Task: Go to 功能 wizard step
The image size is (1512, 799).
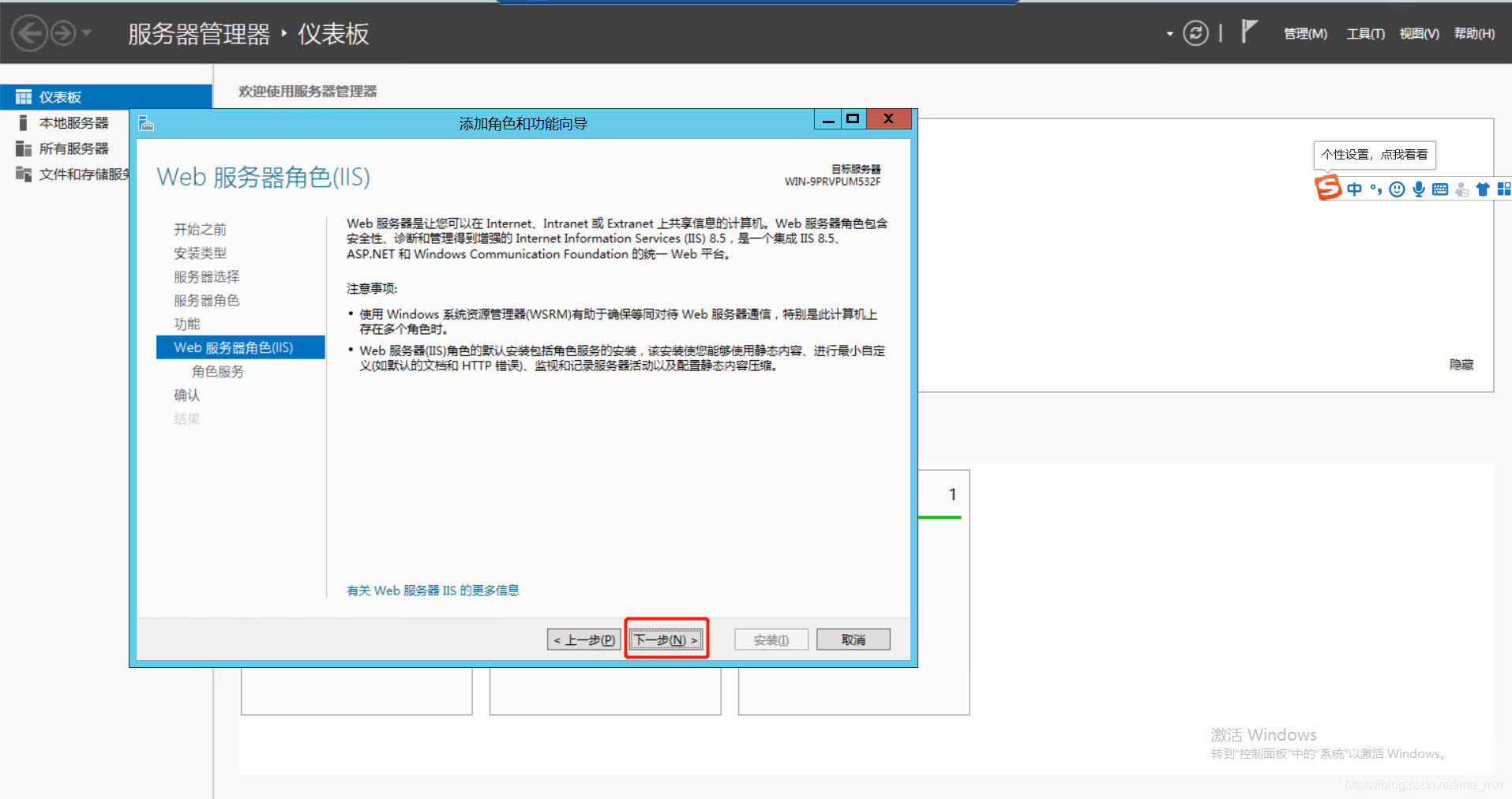Action: 187,324
